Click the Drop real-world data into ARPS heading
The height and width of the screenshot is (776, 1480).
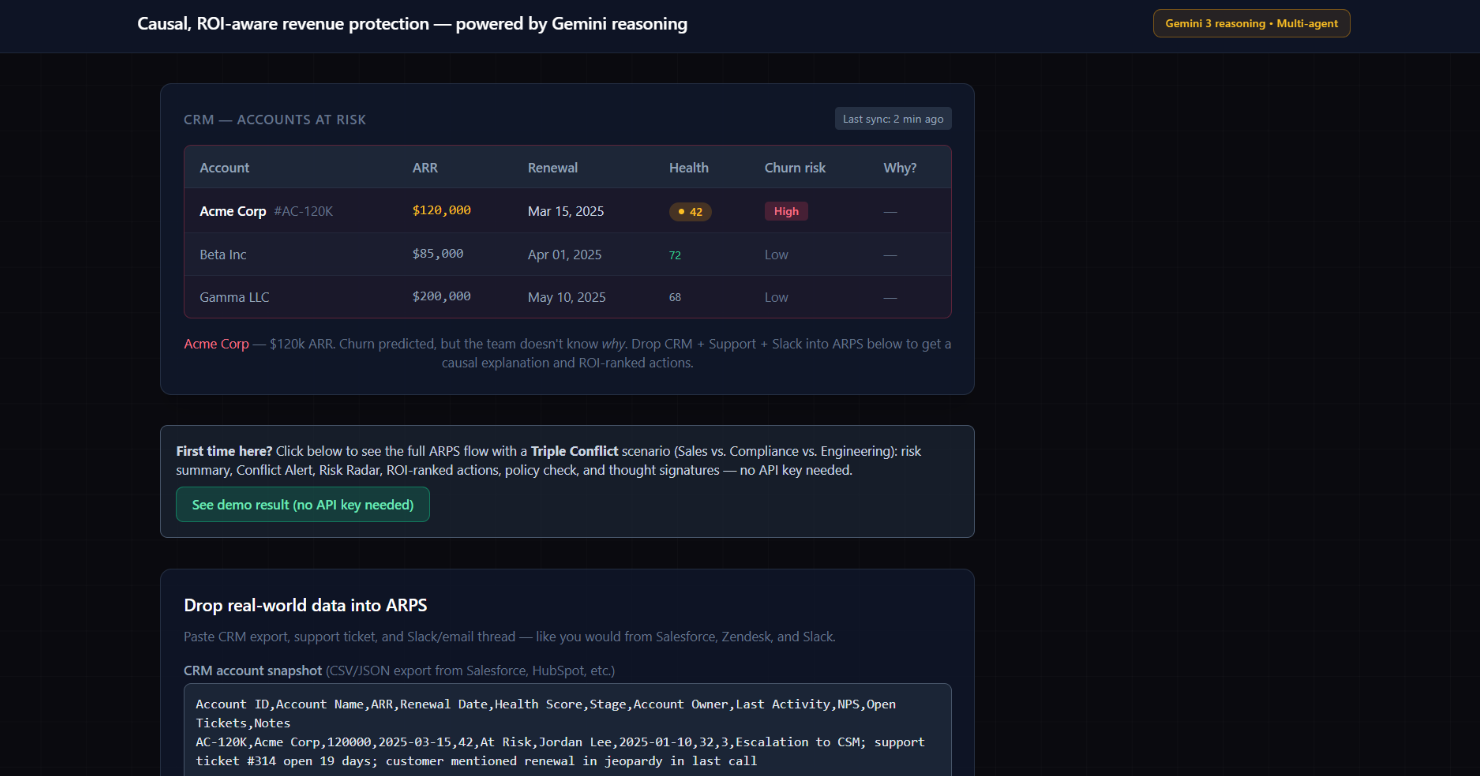tap(306, 605)
